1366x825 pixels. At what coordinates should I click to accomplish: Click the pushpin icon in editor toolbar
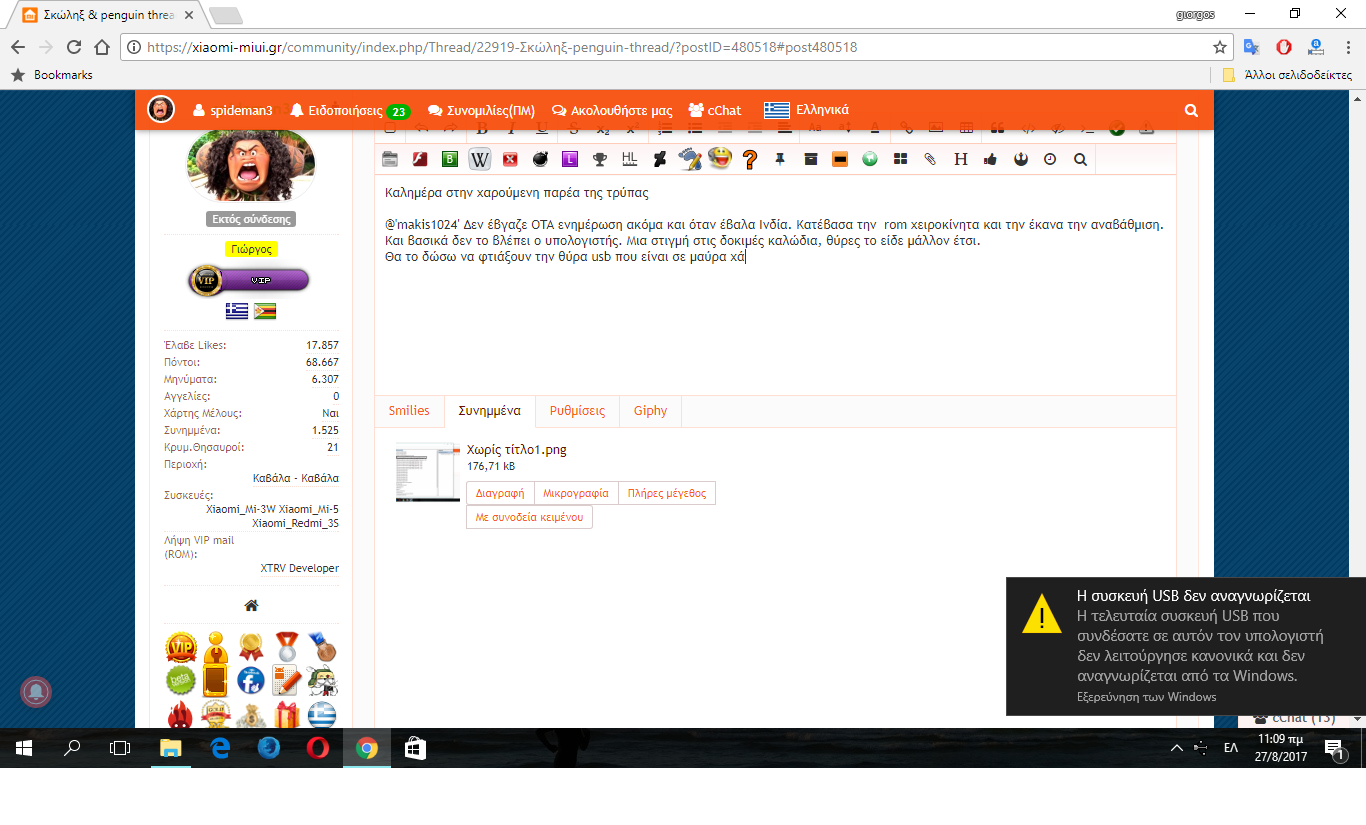coord(780,159)
